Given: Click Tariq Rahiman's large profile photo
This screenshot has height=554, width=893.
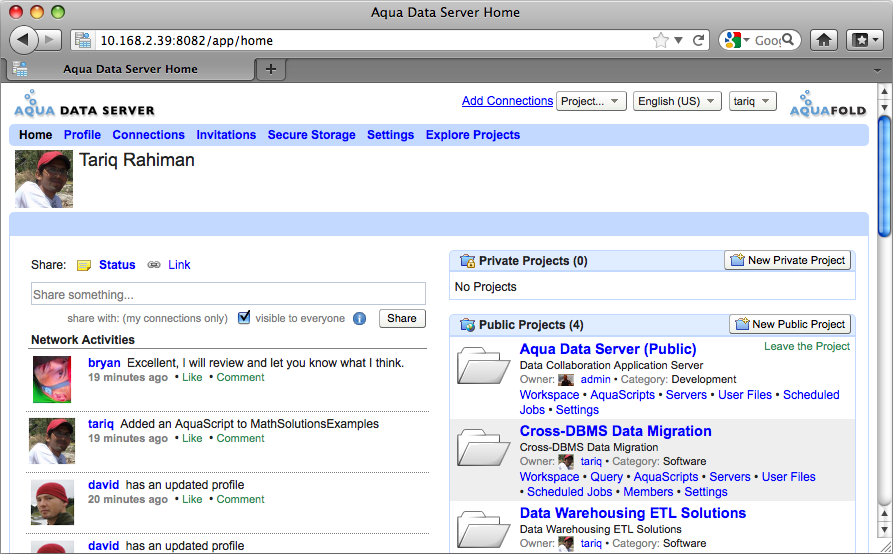Looking at the screenshot, I should click(44, 179).
